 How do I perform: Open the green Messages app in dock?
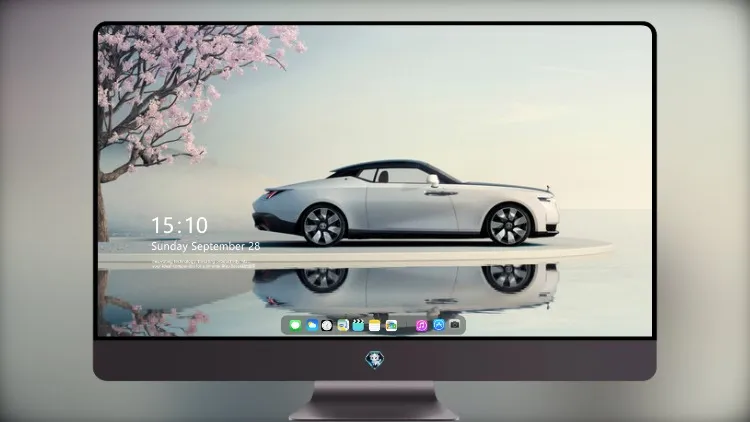pyautogui.click(x=295, y=325)
